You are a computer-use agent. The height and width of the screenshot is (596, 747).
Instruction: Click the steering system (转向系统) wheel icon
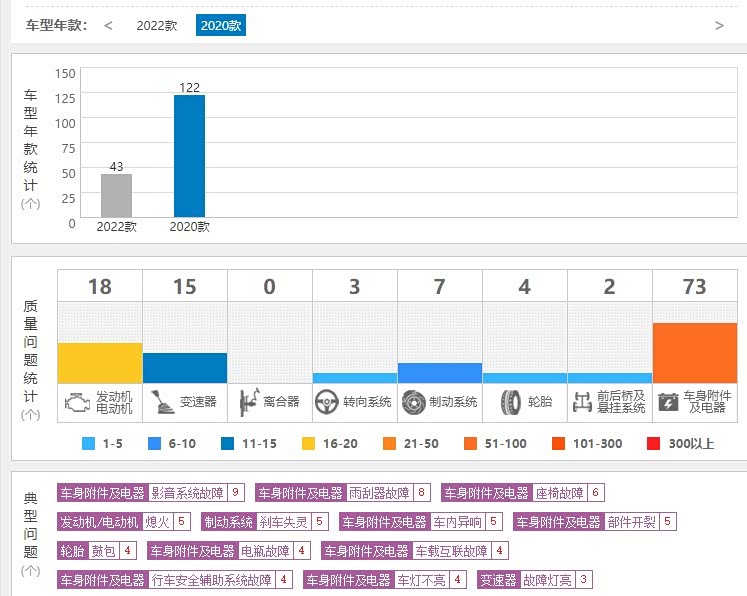click(326, 403)
